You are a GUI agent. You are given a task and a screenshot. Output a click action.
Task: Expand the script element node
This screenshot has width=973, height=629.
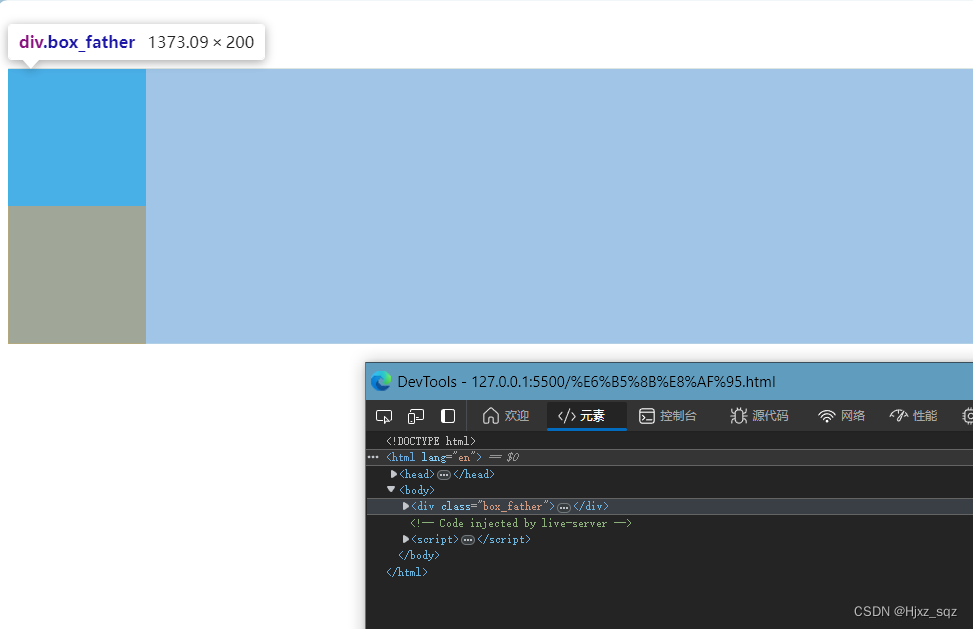click(x=406, y=539)
